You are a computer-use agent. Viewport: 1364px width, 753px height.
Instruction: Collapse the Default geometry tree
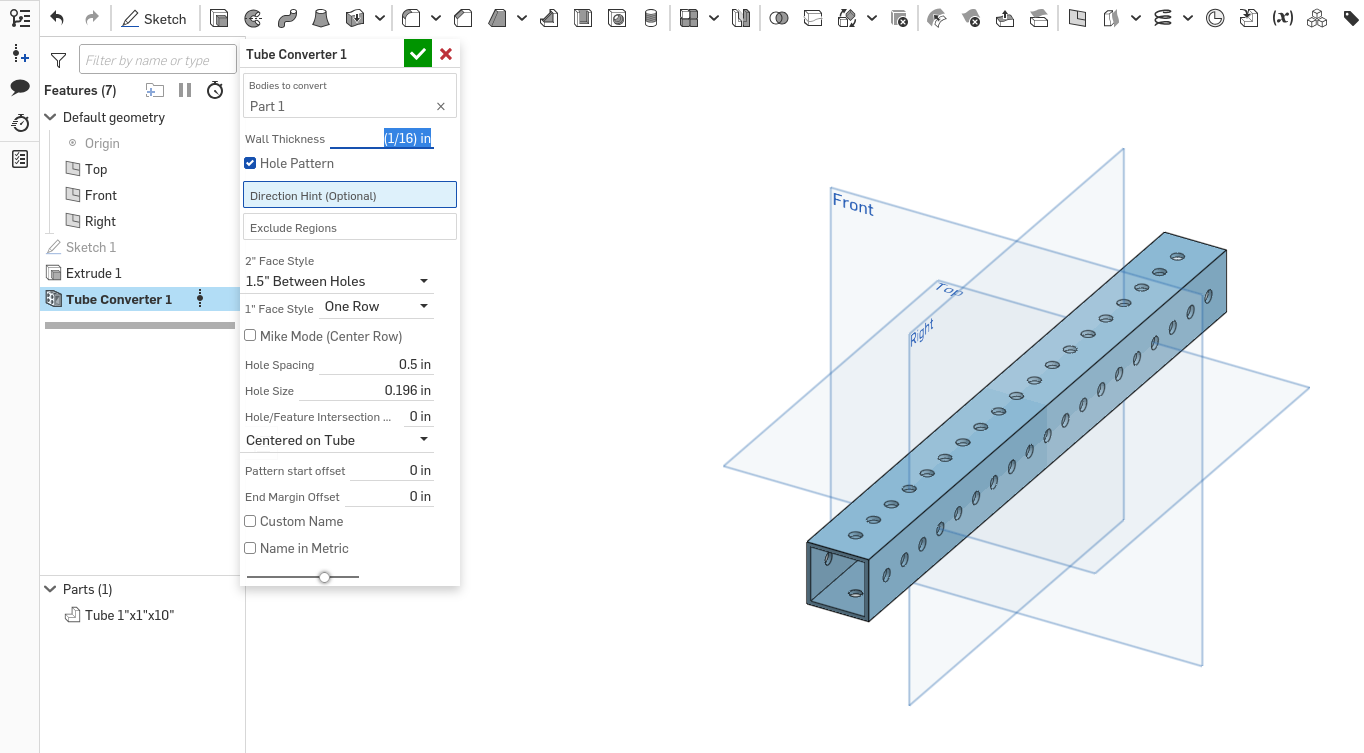51,117
